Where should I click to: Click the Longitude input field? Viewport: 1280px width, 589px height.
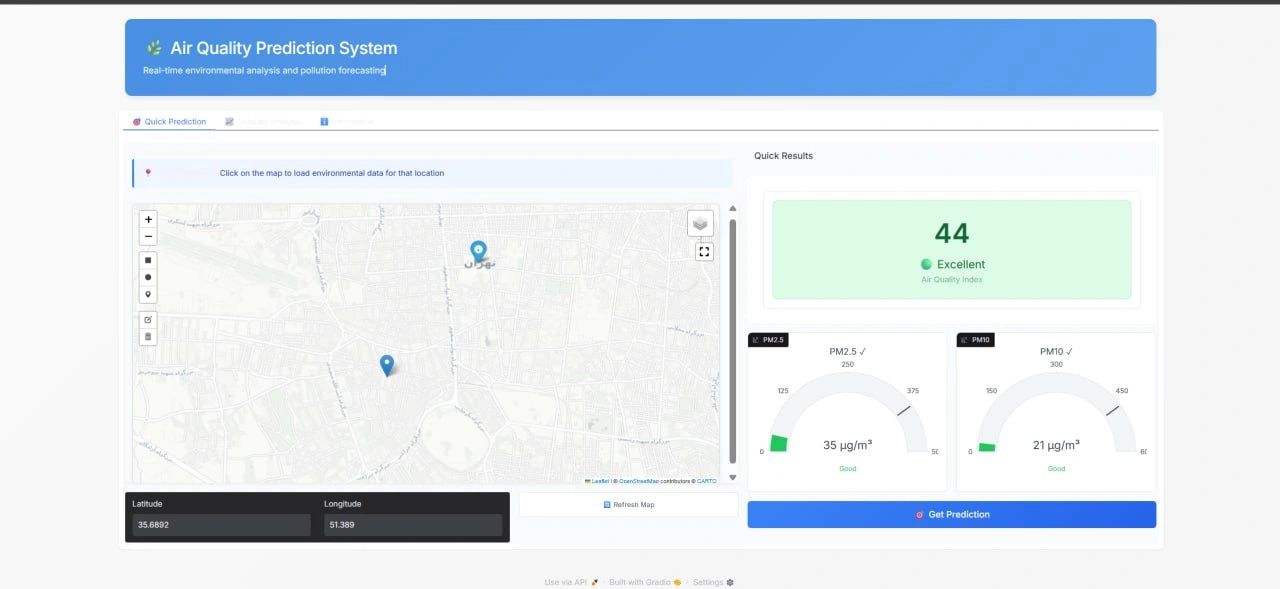[412, 525]
